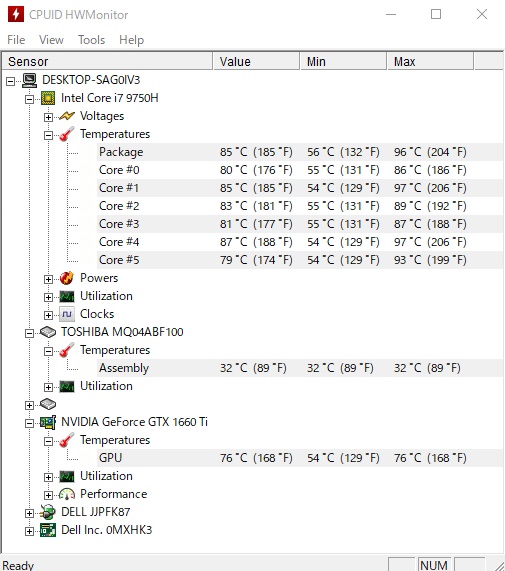Click the Value column header
The height and width of the screenshot is (571, 505).
pos(256,61)
